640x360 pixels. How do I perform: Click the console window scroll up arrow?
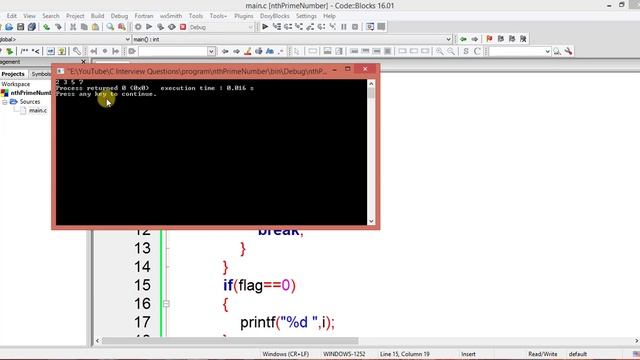[x=371, y=84]
